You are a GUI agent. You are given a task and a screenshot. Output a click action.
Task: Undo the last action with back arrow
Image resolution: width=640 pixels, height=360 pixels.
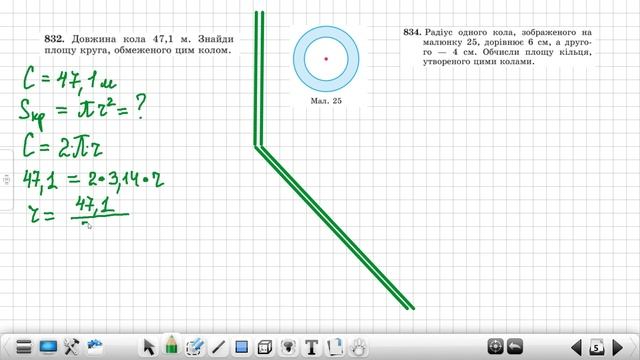pyautogui.click(x=515, y=347)
